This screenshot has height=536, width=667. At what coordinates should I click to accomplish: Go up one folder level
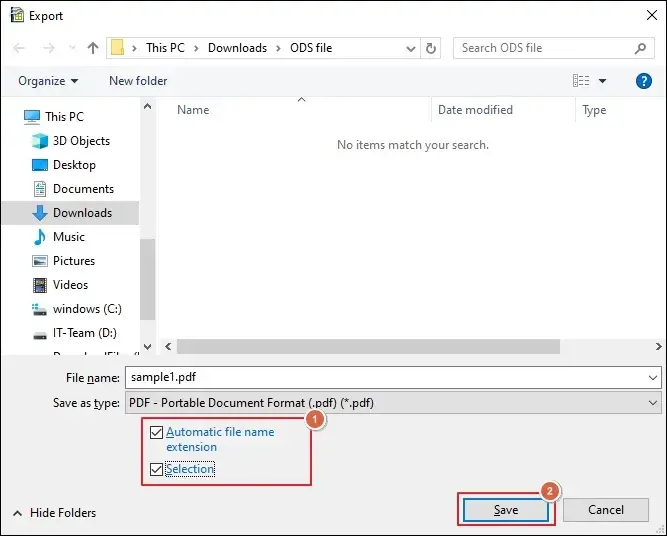93,48
